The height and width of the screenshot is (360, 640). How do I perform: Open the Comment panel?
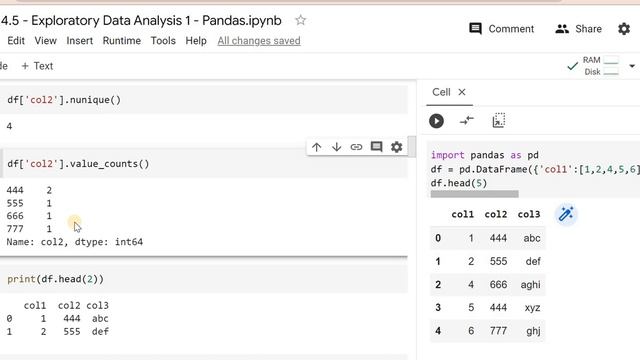point(501,29)
